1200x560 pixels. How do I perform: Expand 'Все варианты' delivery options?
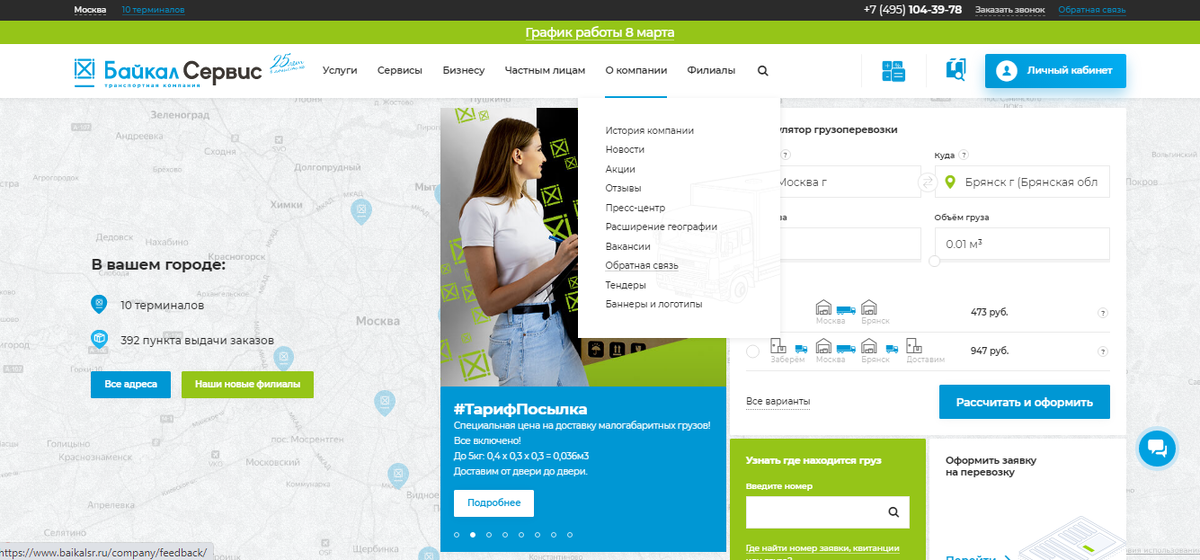[778, 401]
